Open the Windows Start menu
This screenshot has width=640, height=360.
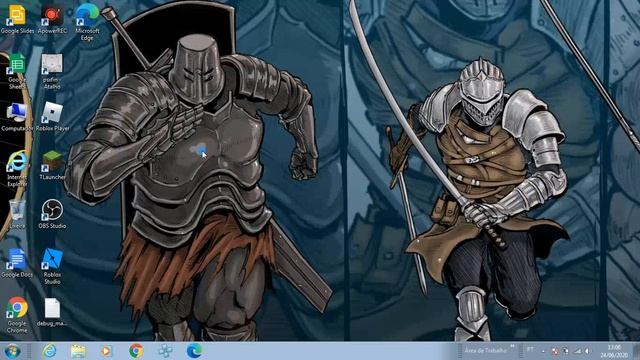[x=12, y=351]
